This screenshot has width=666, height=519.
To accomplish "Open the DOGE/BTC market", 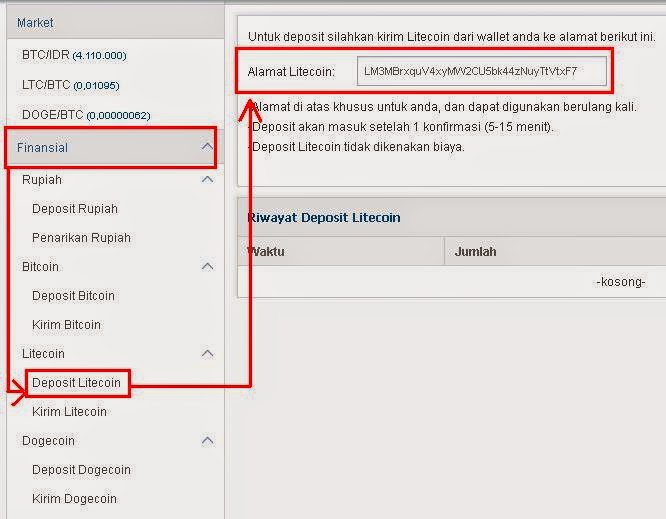I will pos(86,115).
